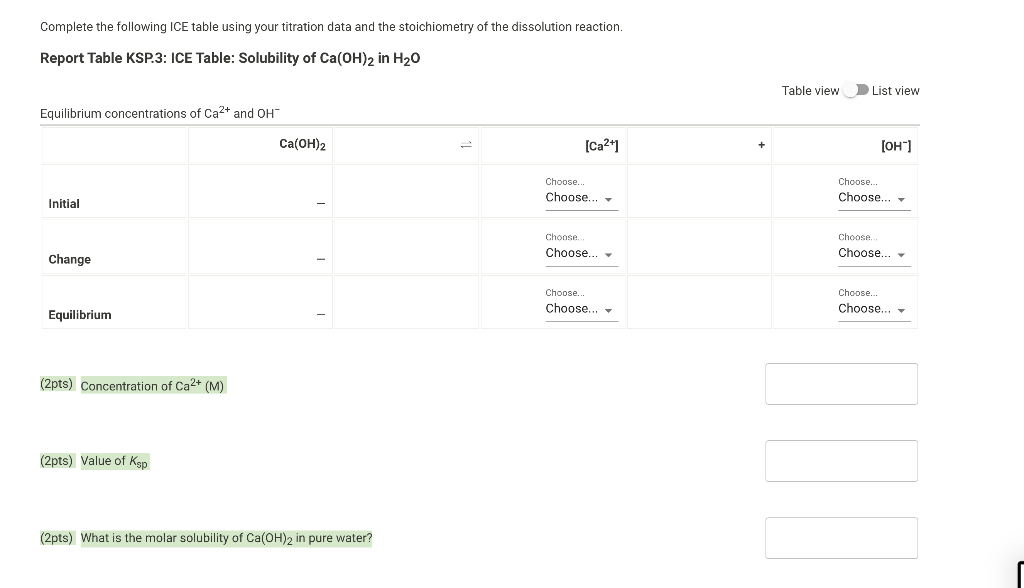Click the molar solubility answer field
The height and width of the screenshot is (588, 1024).
coord(841,538)
